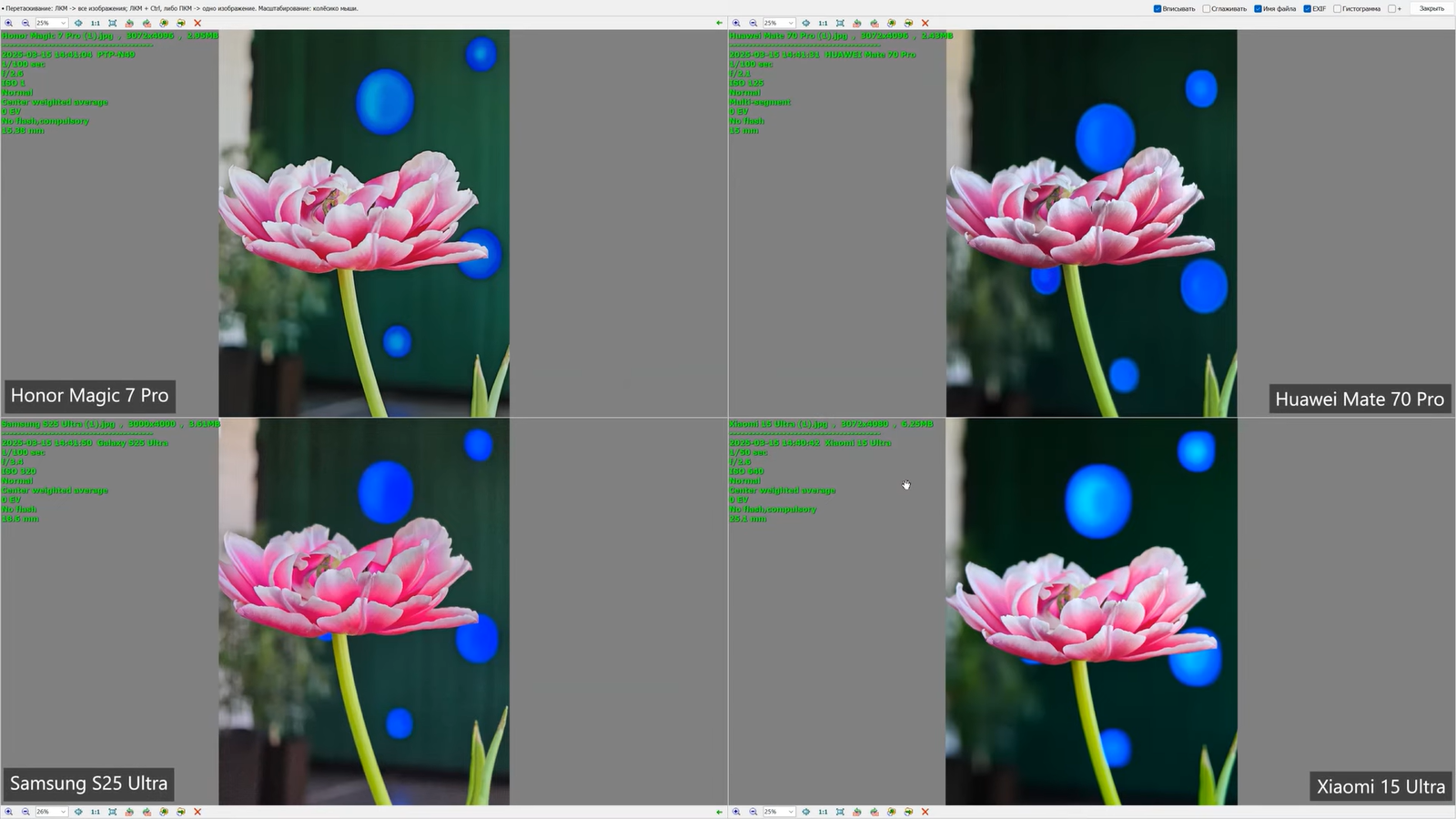1456x819 pixels.
Task: Zoom out on the Xiaomi 15 Ultra image
Action: click(753, 812)
